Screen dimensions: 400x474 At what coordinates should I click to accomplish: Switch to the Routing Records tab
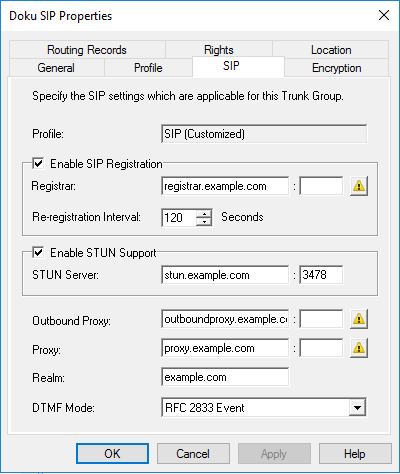click(x=87, y=50)
